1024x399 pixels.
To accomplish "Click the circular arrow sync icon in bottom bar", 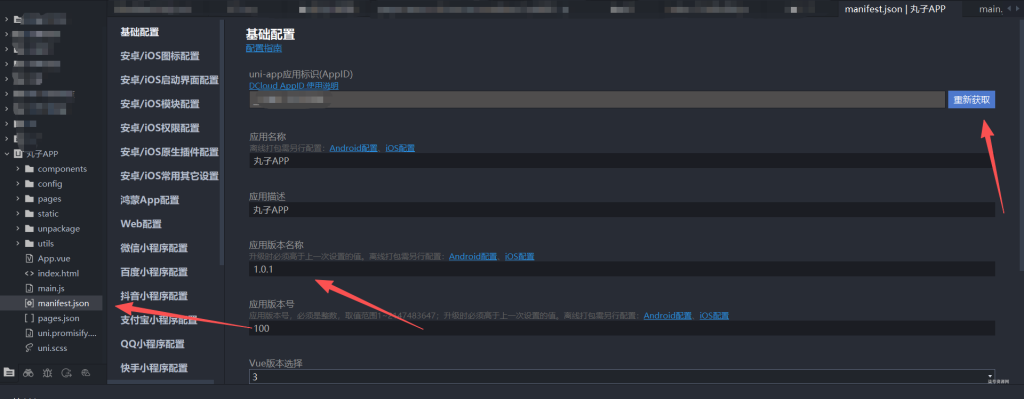I will coord(67,373).
